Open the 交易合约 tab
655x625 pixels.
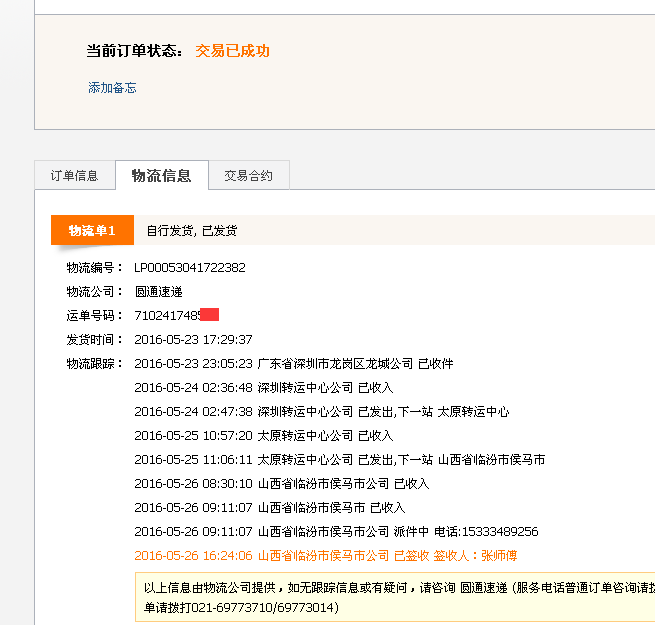tap(248, 176)
